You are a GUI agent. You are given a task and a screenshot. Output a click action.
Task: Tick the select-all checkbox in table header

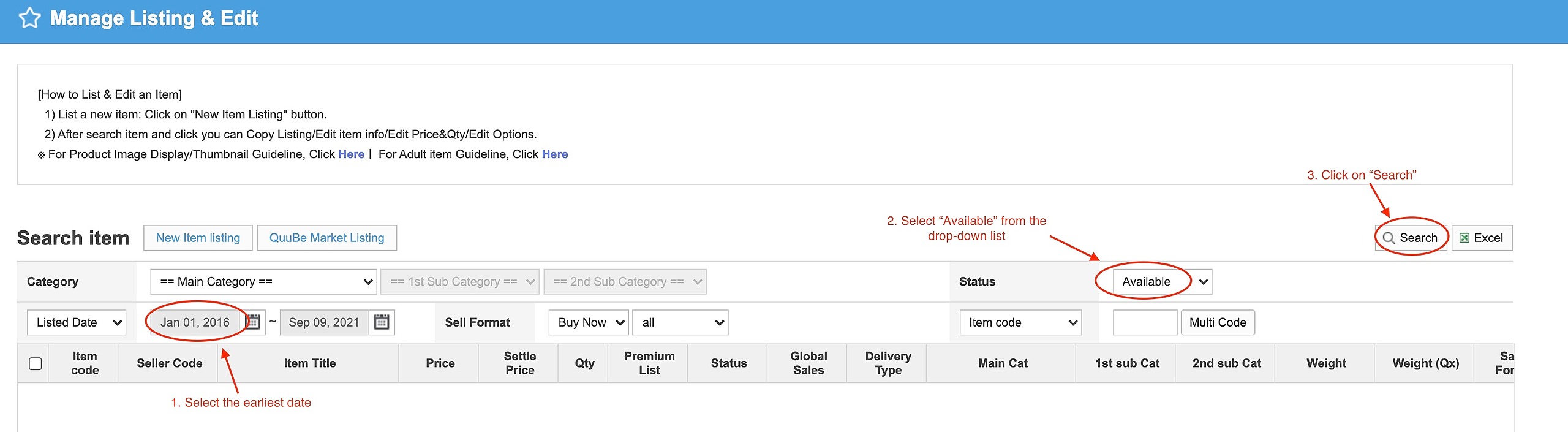36,363
